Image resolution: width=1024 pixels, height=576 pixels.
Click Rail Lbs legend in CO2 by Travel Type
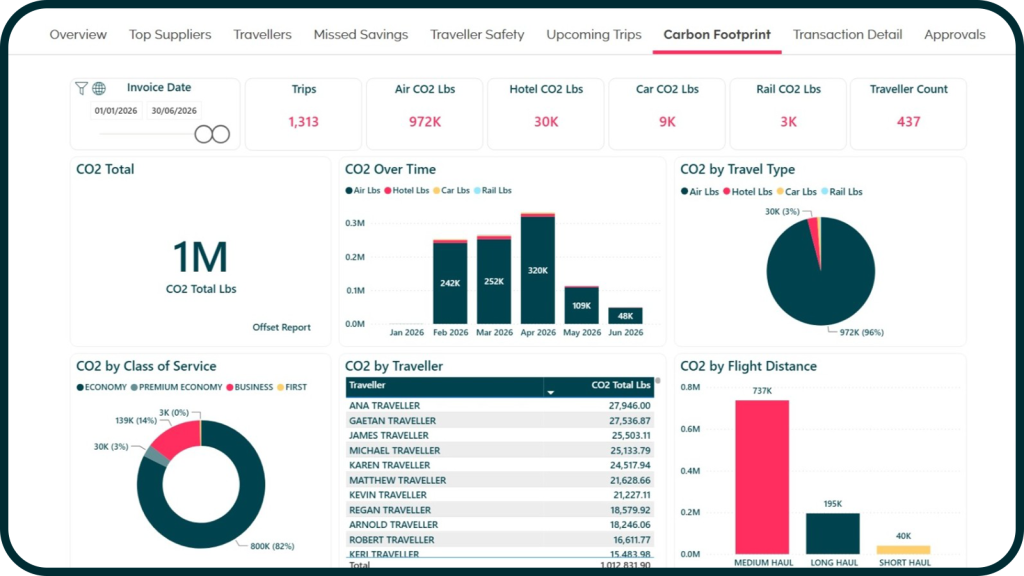point(842,192)
